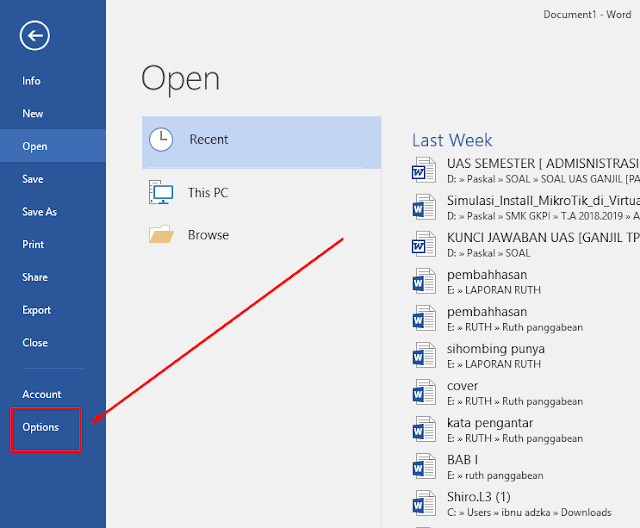Open the cover document
The image size is (640, 528).
click(462, 386)
